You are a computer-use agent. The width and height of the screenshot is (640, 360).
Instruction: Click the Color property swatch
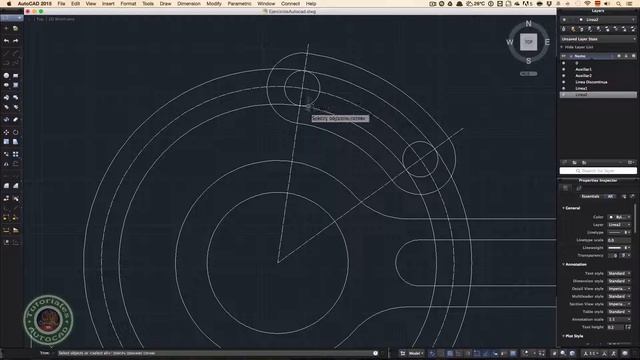pyautogui.click(x=611, y=217)
